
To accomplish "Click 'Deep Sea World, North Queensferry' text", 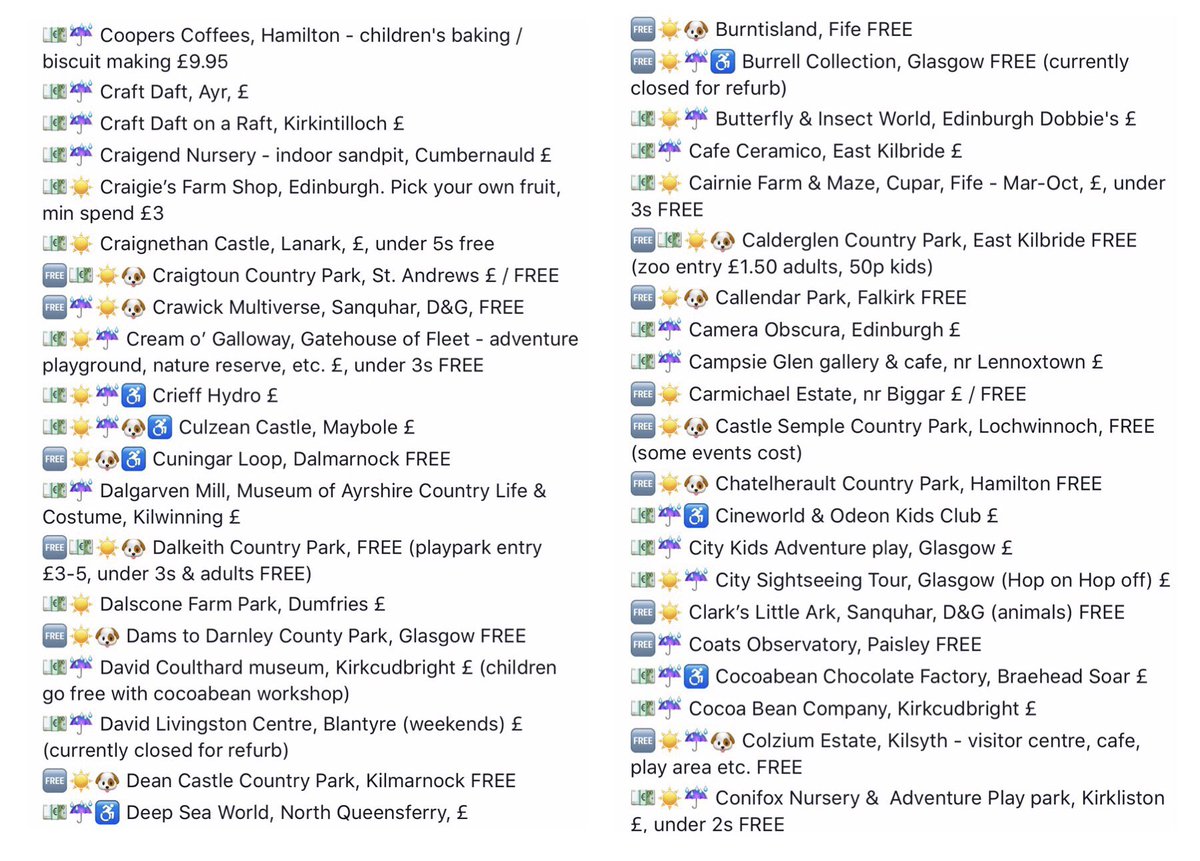I will click(x=298, y=813).
